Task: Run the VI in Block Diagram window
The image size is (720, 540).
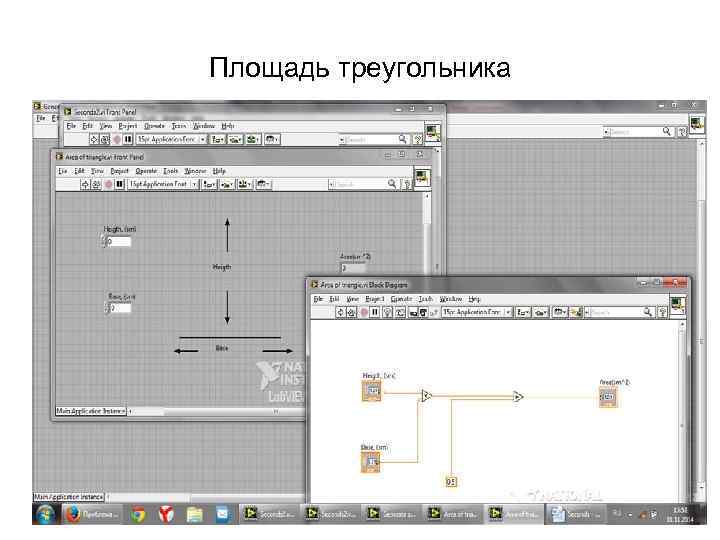Action: point(340,312)
